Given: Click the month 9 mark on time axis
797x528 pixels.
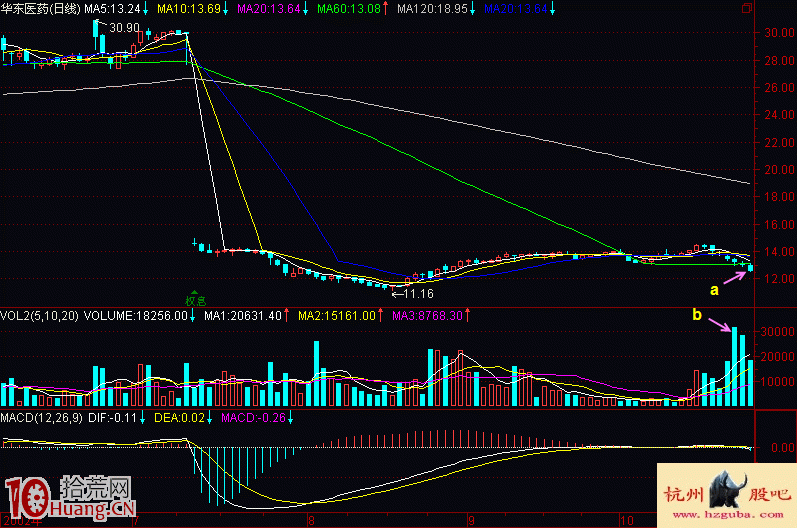Looking at the screenshot, I should click(469, 520).
